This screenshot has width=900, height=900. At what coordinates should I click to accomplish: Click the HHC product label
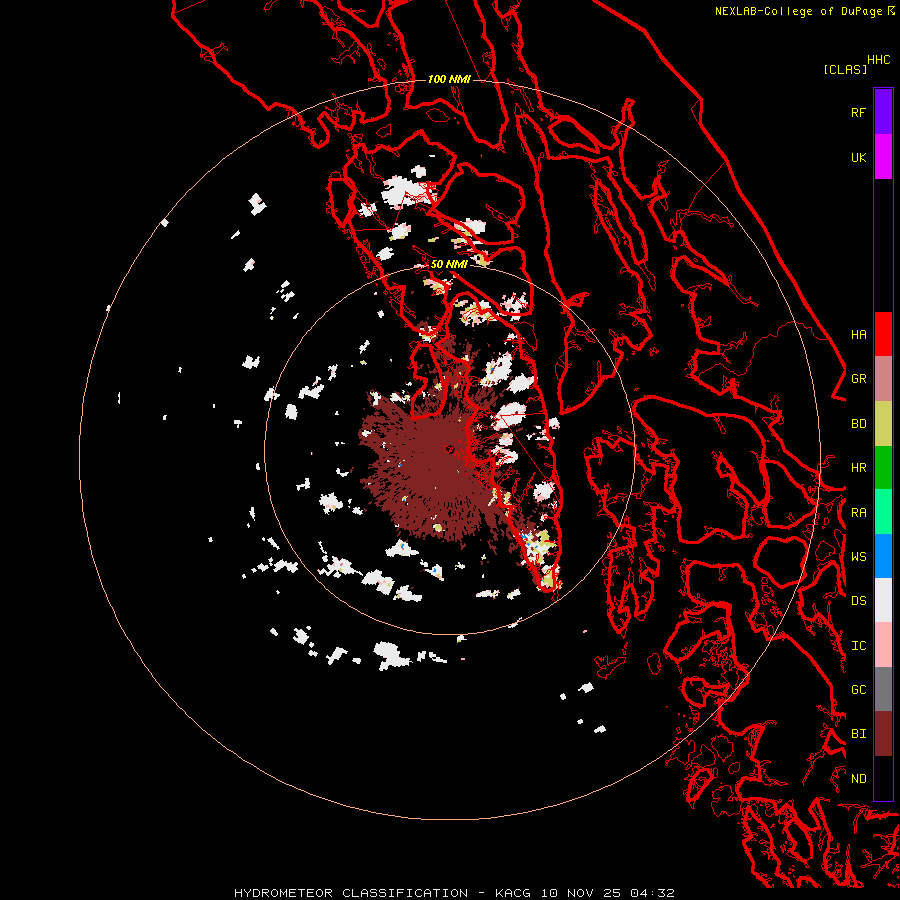coord(878,60)
